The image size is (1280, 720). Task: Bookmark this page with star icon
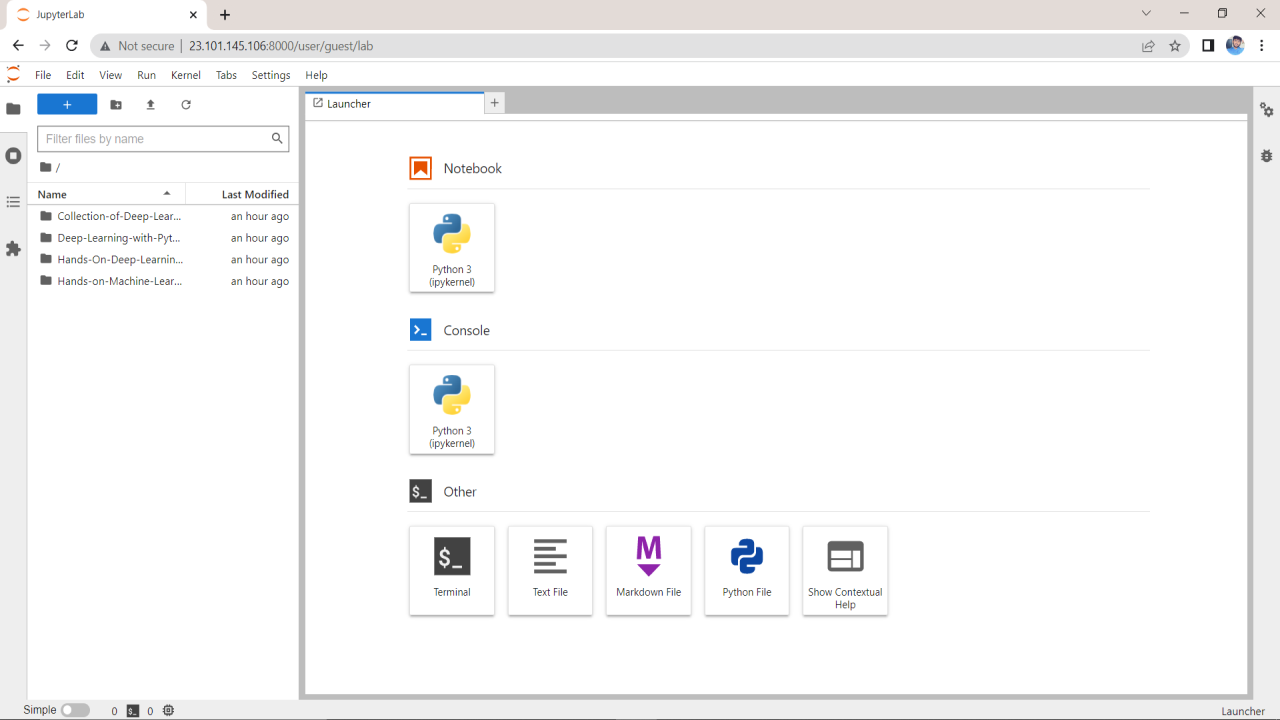coord(1175,46)
